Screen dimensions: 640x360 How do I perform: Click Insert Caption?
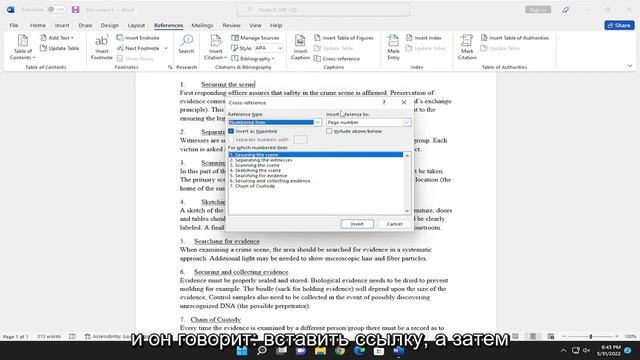[x=300, y=47]
